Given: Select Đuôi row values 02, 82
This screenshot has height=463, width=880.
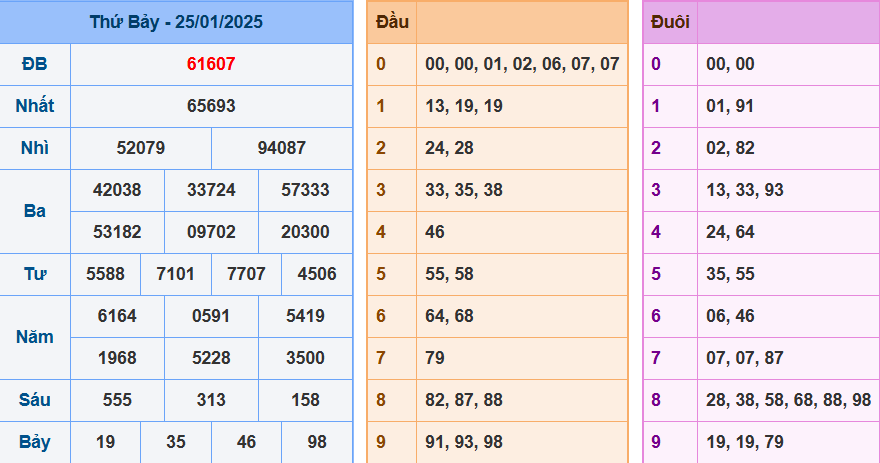Looking at the screenshot, I should 730,148.
